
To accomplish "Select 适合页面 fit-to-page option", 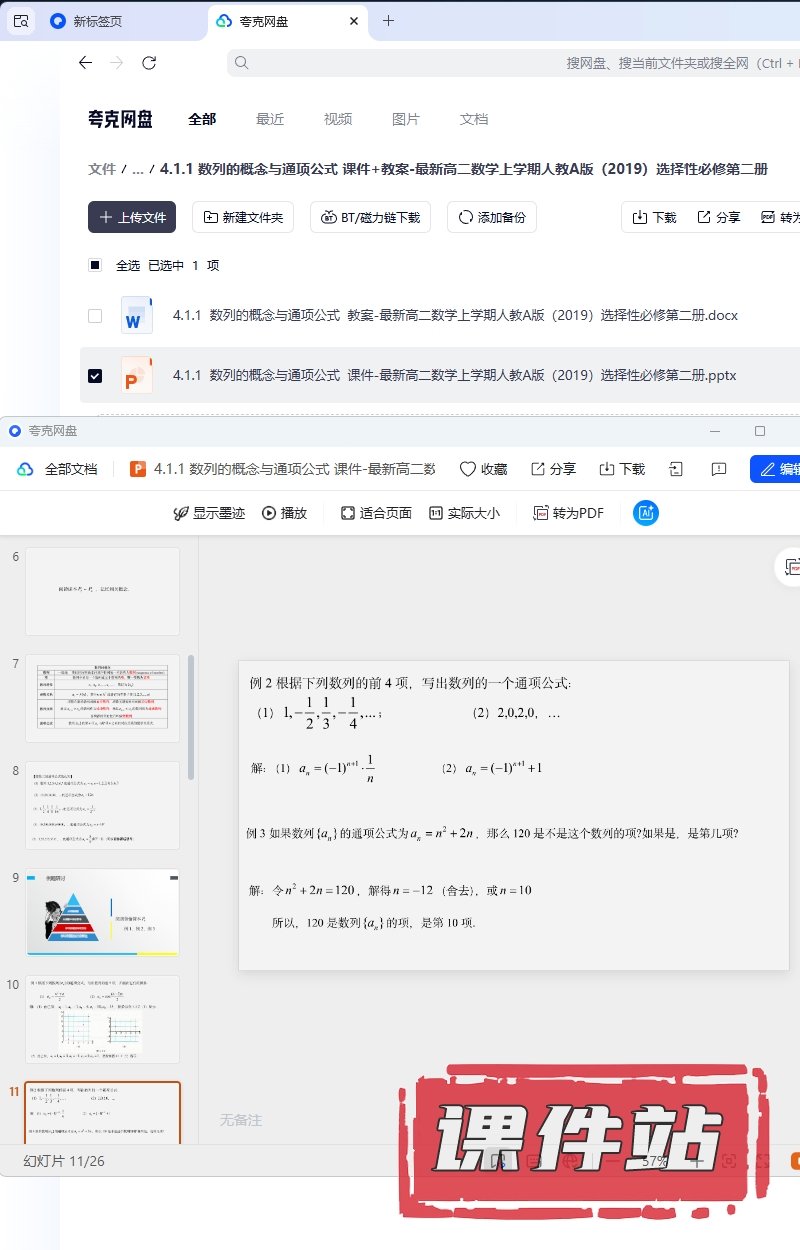I will (376, 513).
